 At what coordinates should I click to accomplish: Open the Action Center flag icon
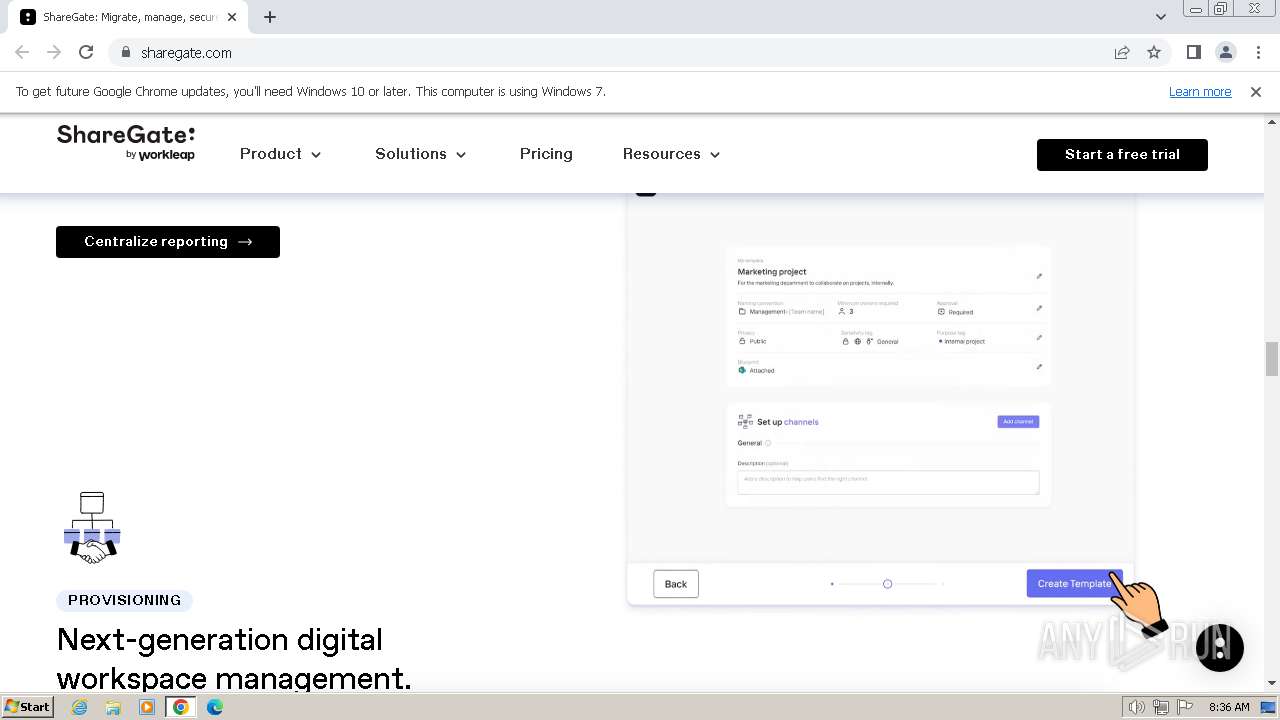[x=1186, y=707]
